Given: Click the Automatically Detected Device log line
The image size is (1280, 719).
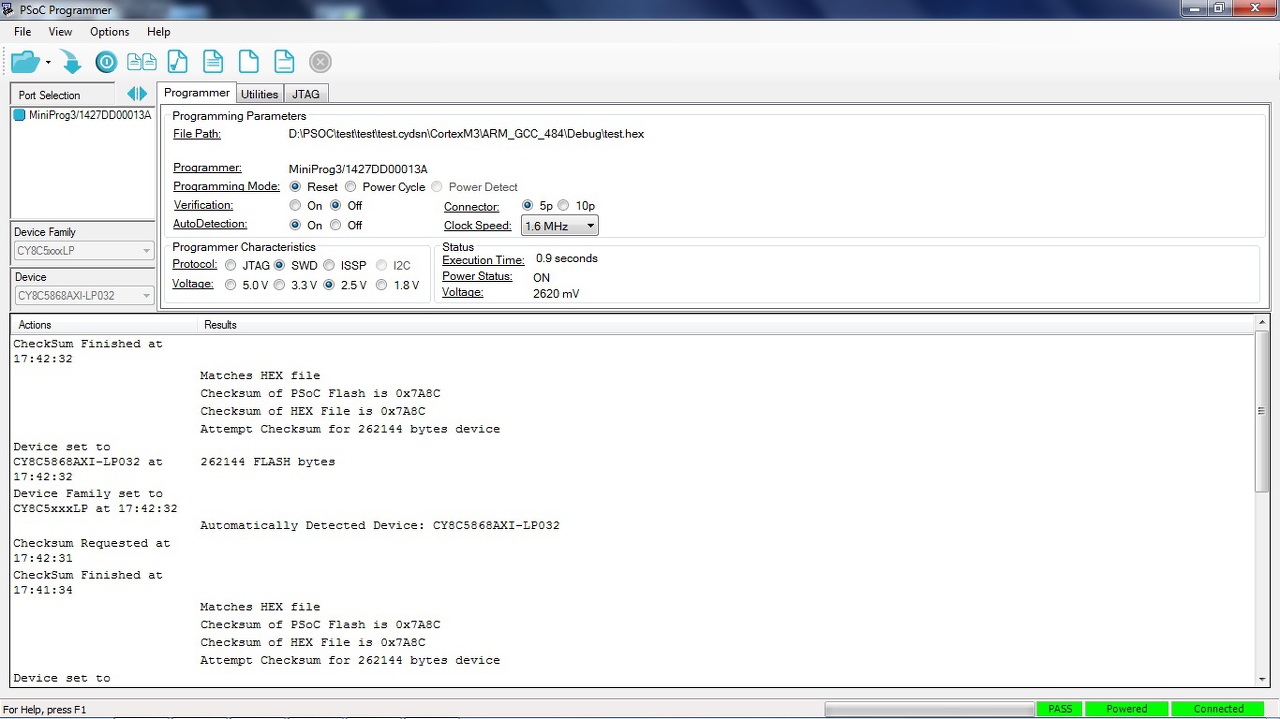Looking at the screenshot, I should [x=380, y=525].
